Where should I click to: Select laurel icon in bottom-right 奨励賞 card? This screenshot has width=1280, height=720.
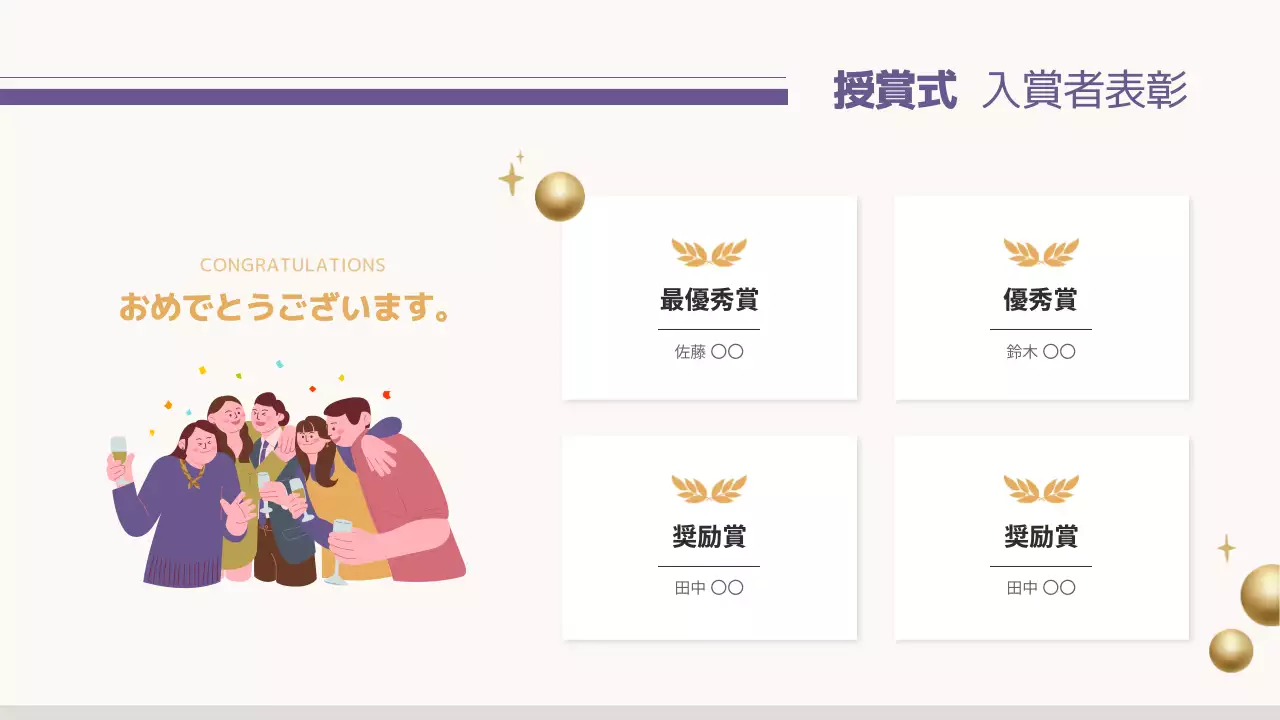point(1041,489)
